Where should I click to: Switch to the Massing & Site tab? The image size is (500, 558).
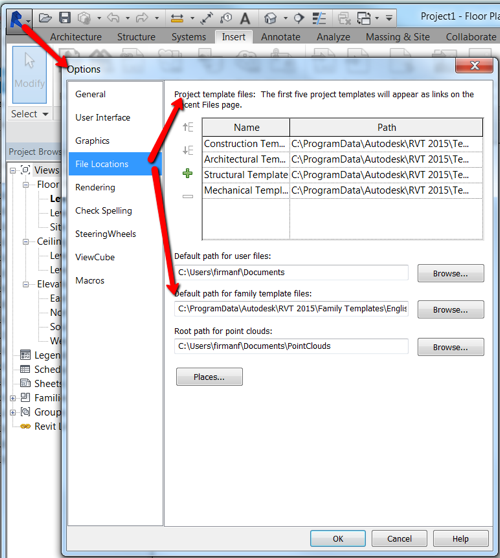pyautogui.click(x=398, y=37)
